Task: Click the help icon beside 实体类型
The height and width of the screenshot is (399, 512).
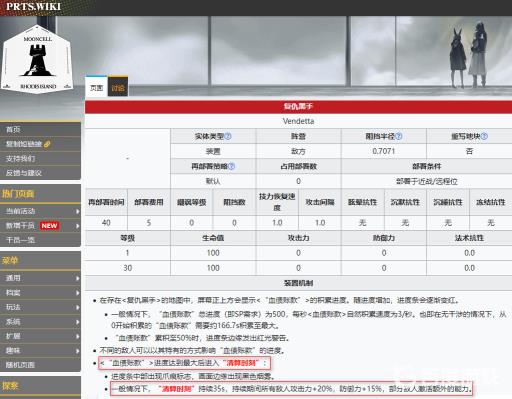Action: tap(228, 136)
